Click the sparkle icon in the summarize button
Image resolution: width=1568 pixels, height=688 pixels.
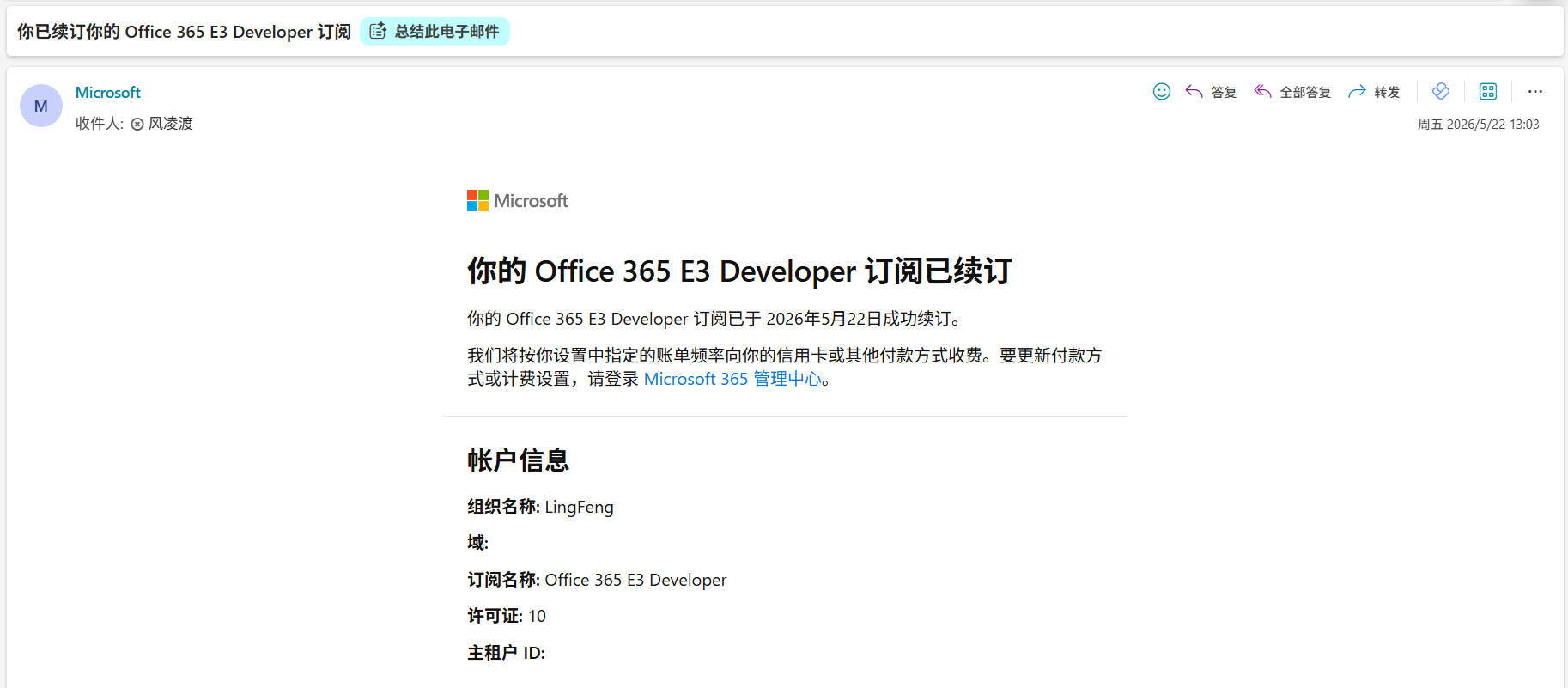pos(378,31)
